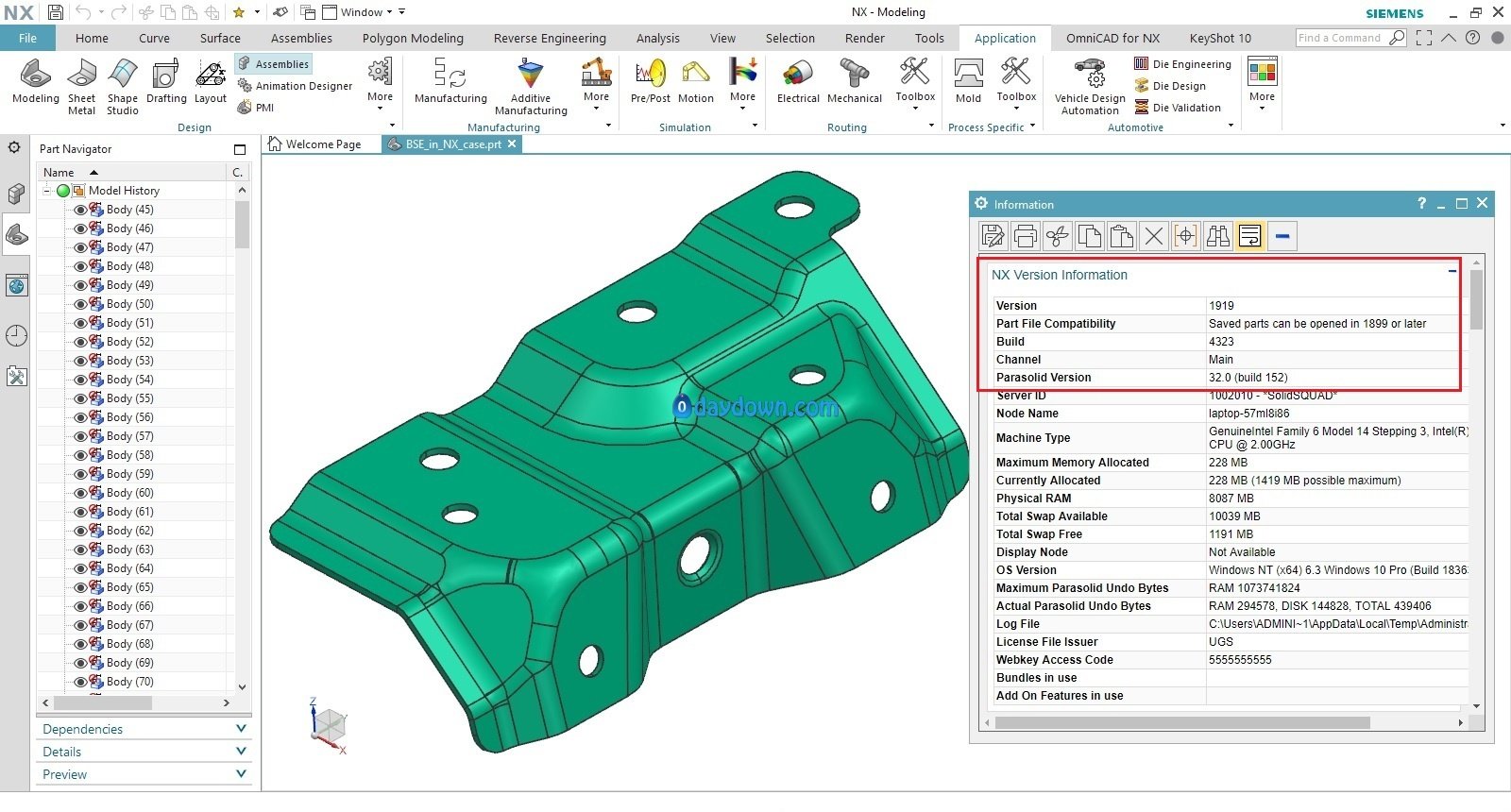Open the Assembly Navigator sidebar tab
The height and width of the screenshot is (812, 1511).
coord(16,194)
